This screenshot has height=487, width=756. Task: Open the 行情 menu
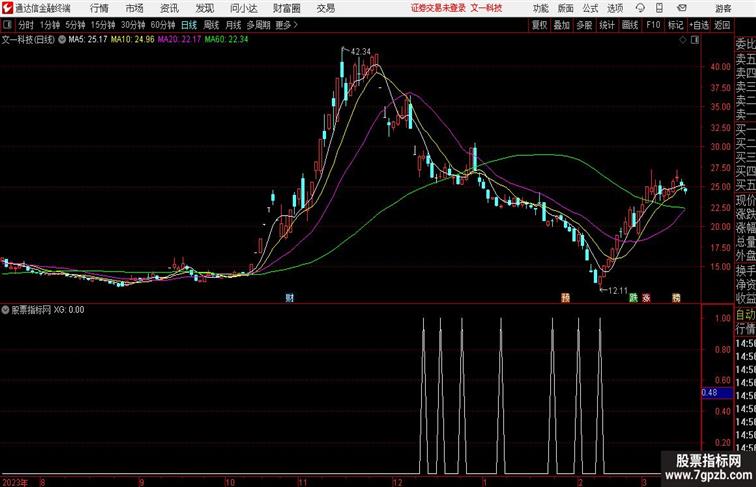point(99,8)
